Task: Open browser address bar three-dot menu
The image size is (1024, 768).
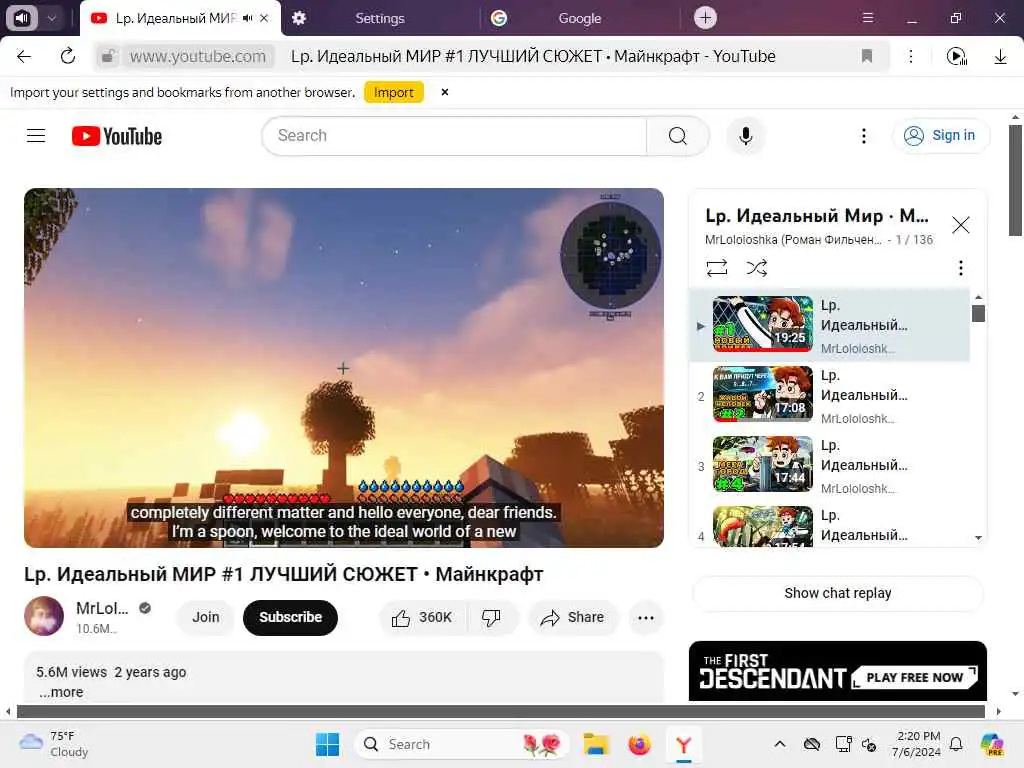Action: click(910, 56)
